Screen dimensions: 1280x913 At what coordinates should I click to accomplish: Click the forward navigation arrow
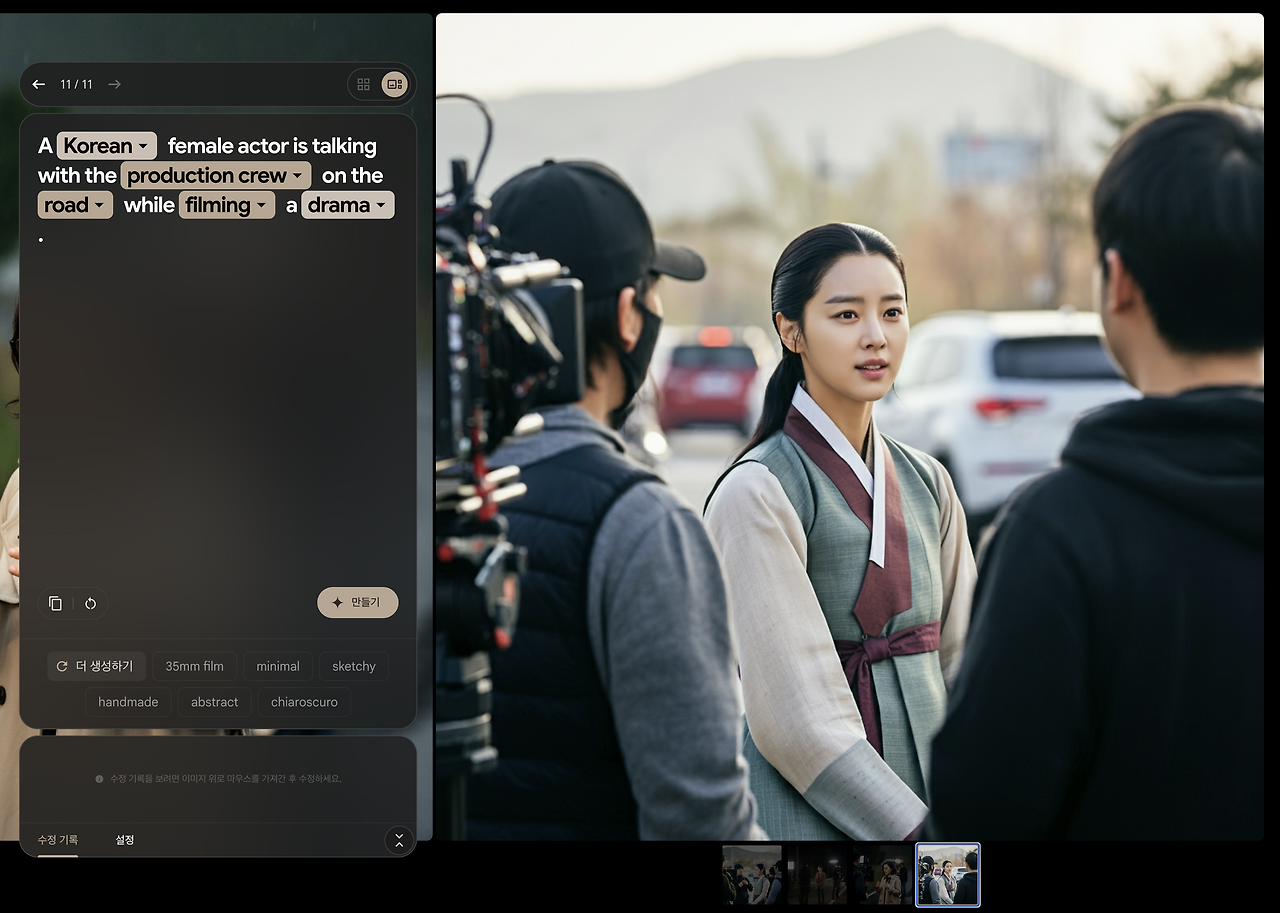(x=113, y=84)
